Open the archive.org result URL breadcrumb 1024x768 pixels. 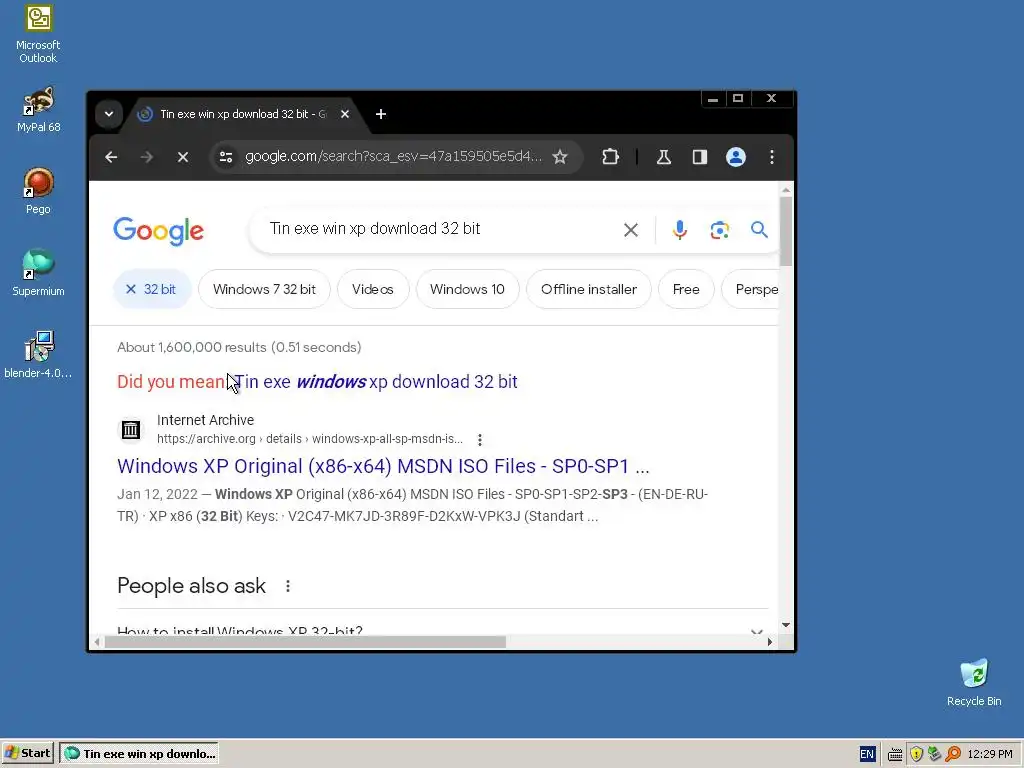point(310,439)
